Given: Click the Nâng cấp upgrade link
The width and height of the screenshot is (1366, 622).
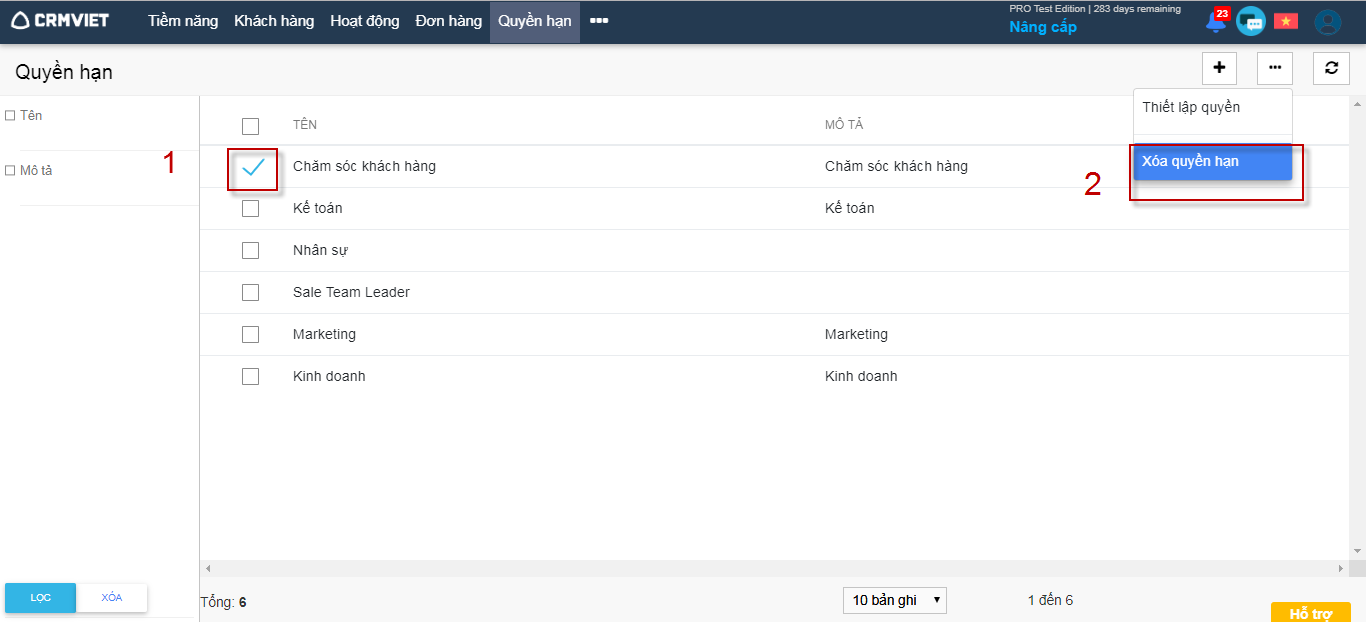Looking at the screenshot, I should point(1043,28).
